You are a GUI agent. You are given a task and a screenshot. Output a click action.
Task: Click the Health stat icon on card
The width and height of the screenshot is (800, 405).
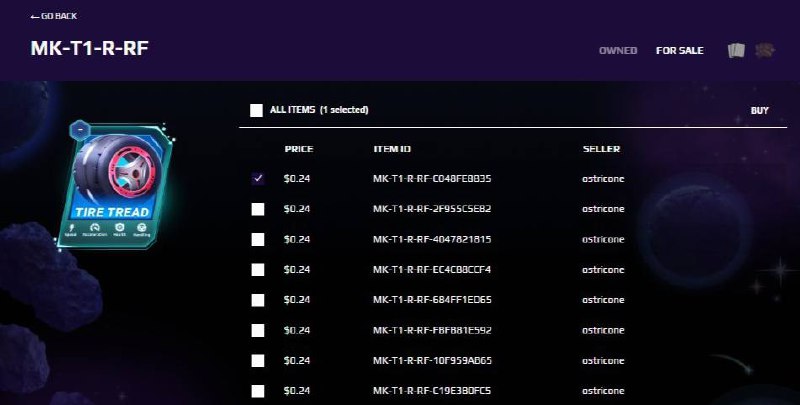point(119,227)
